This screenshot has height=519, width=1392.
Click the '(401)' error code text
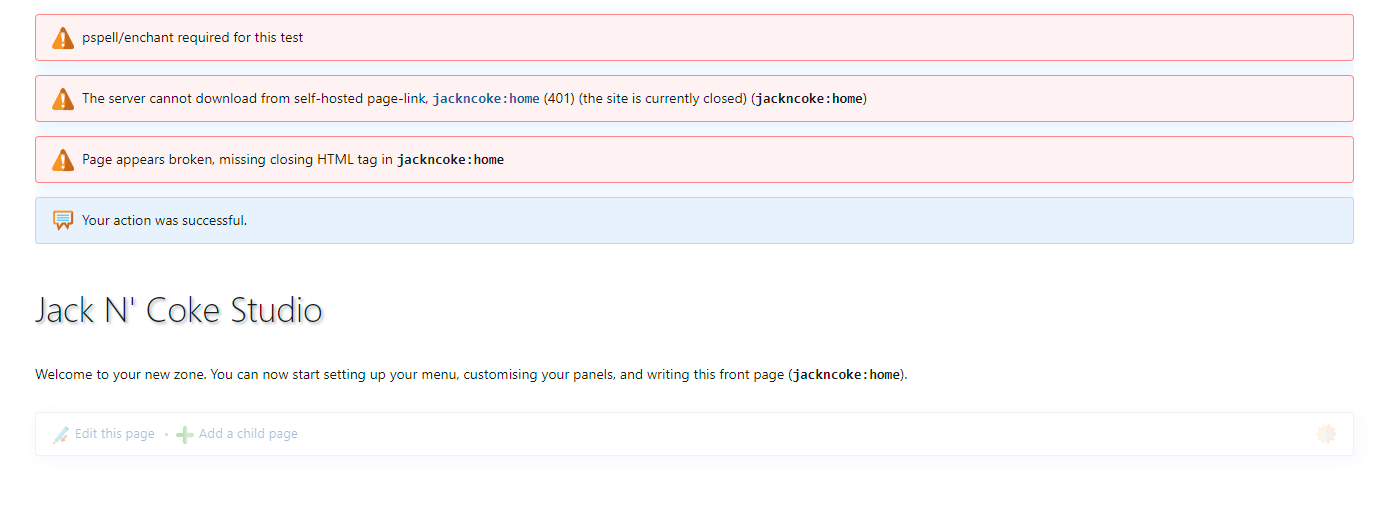click(559, 99)
